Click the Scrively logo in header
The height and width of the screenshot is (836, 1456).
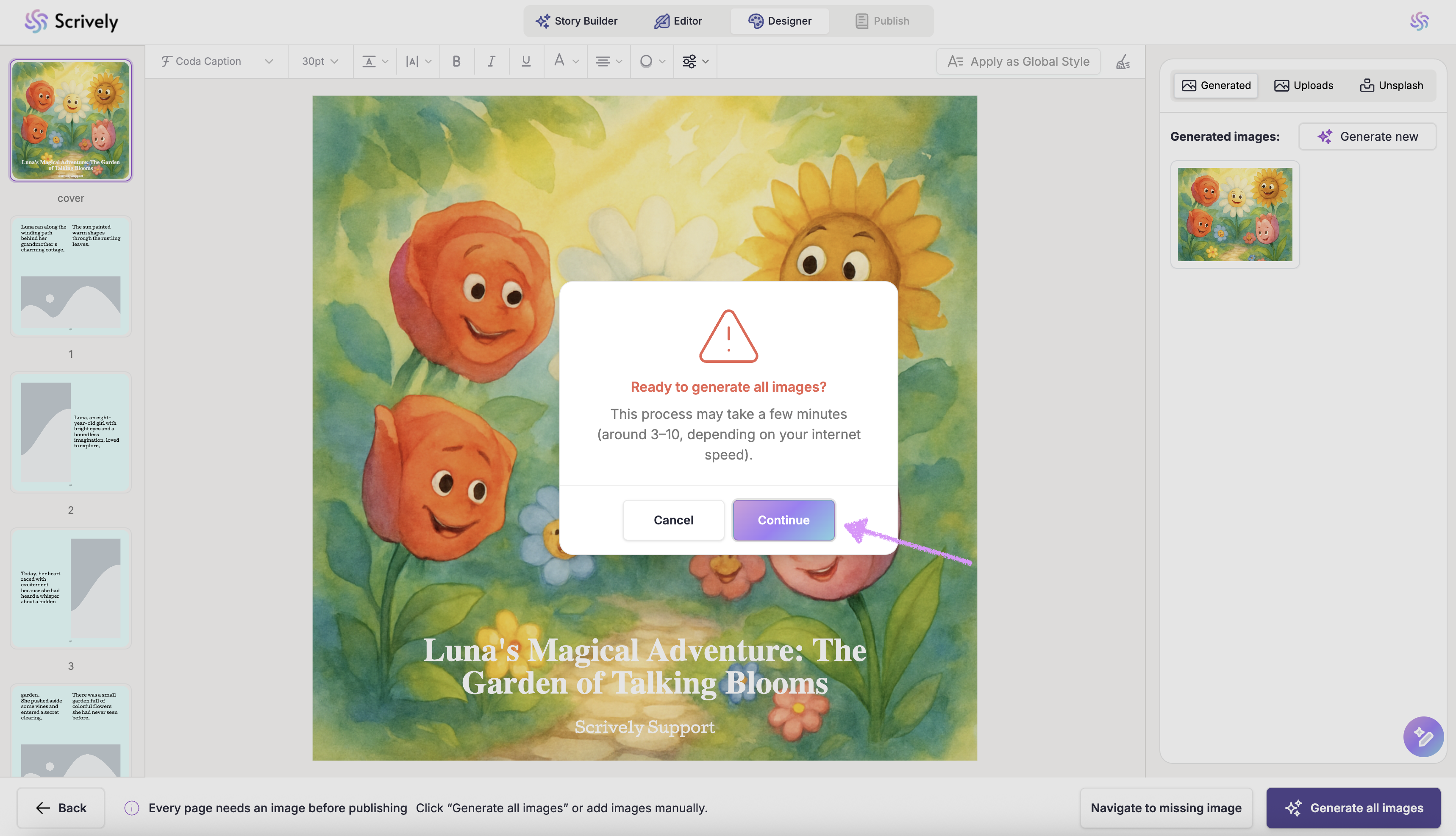click(x=71, y=21)
